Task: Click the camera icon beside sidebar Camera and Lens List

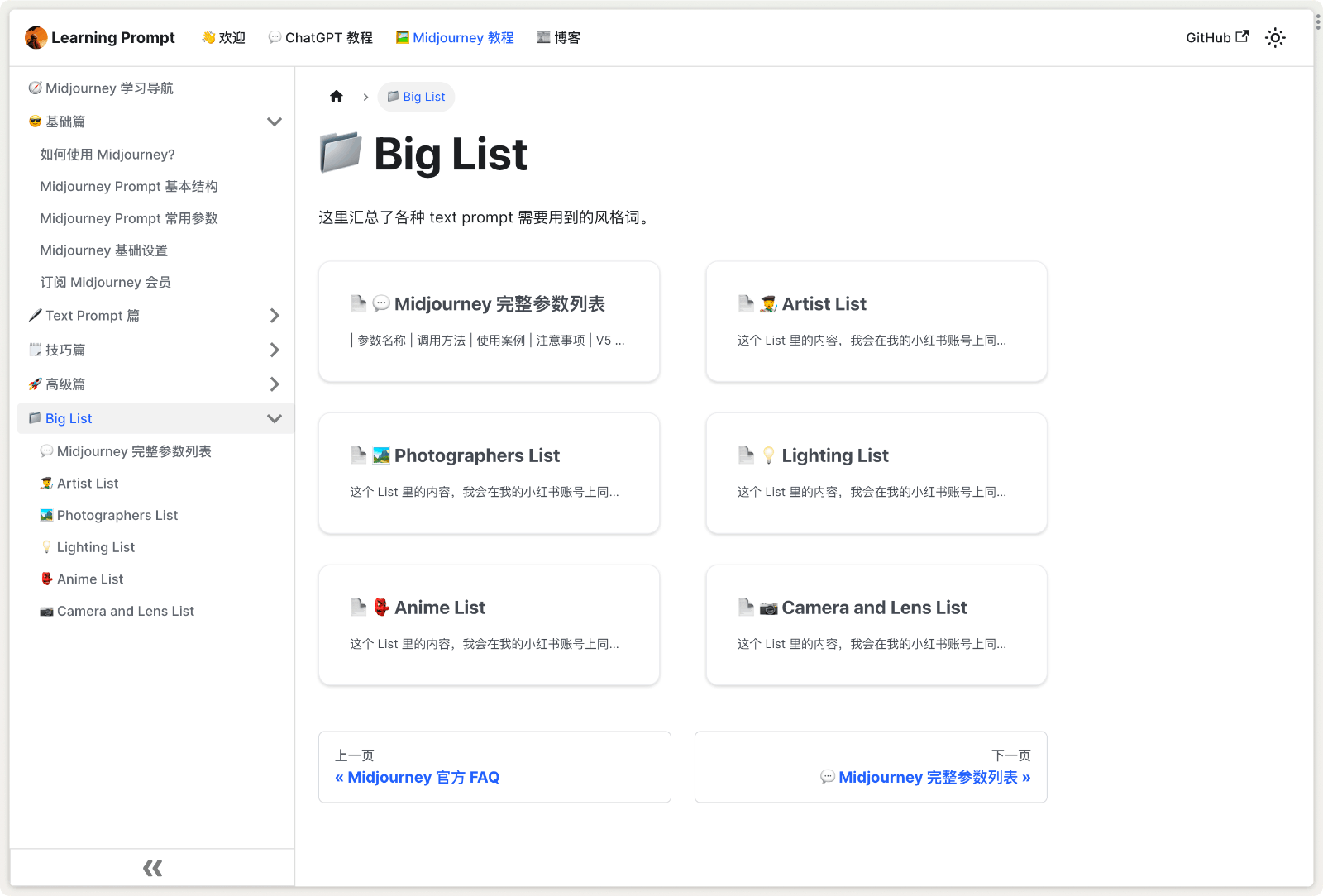Action: [46, 612]
